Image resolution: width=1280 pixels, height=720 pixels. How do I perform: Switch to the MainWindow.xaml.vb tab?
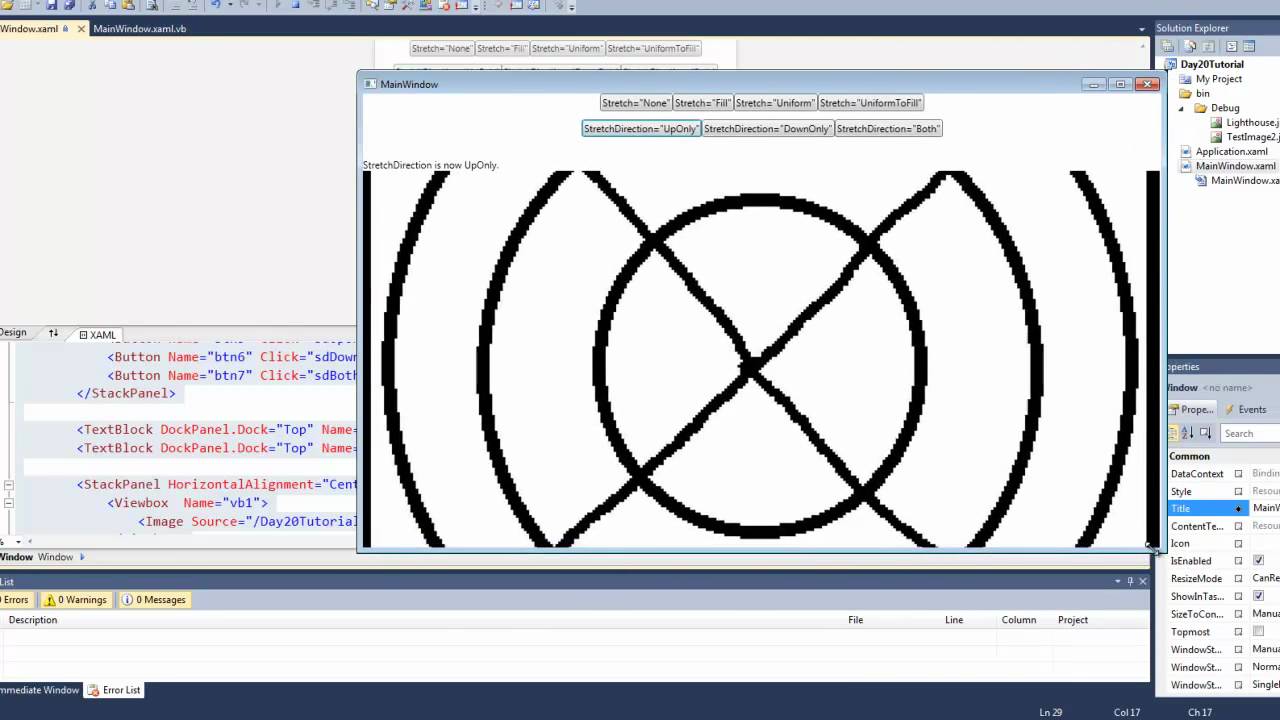point(139,29)
